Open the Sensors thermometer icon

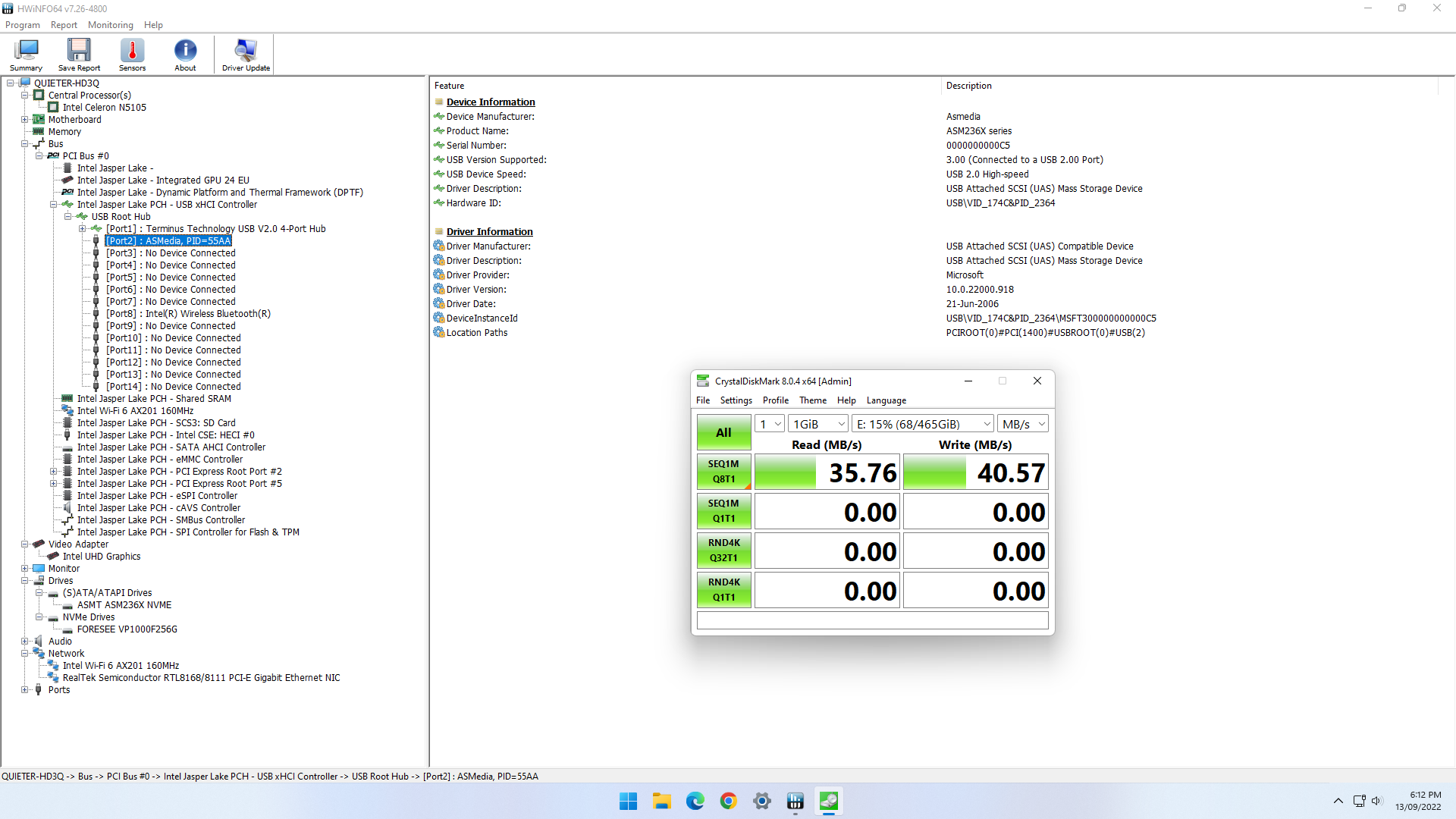coord(132,55)
